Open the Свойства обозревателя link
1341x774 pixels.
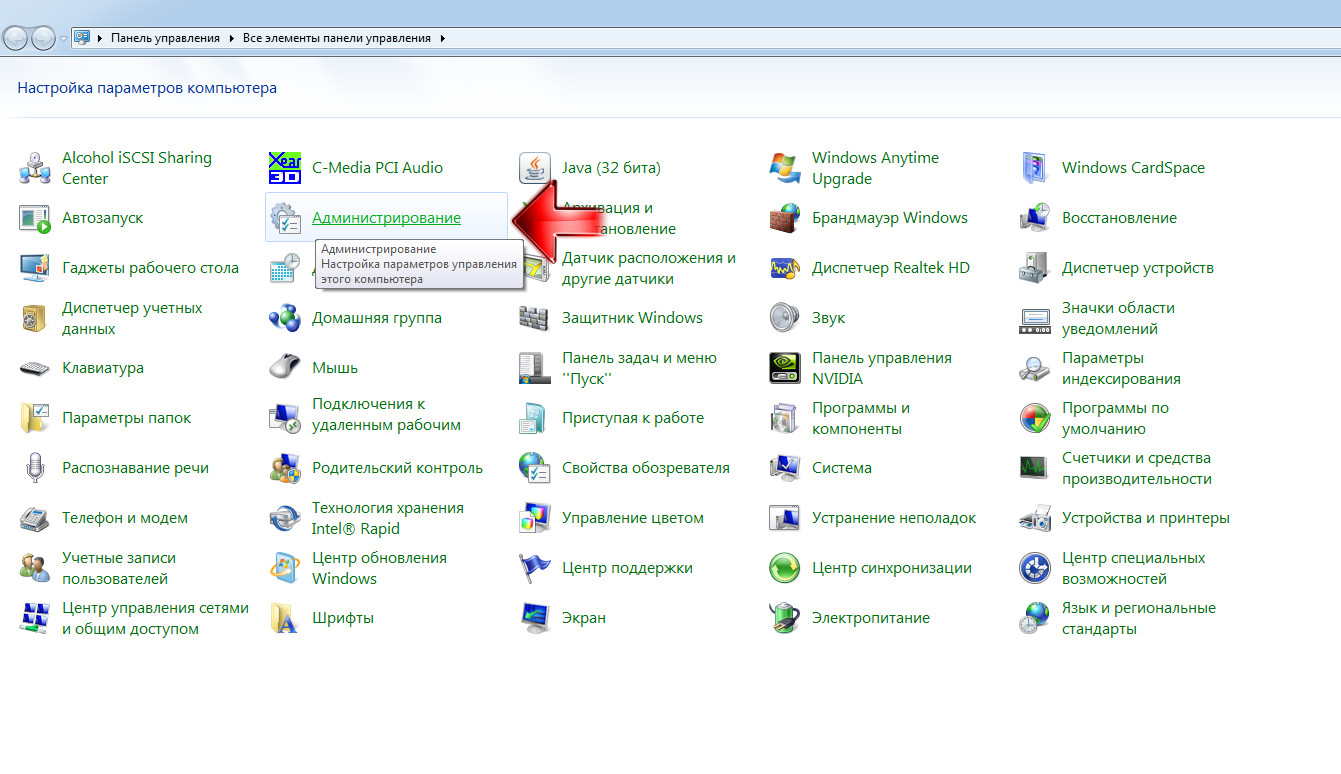click(646, 468)
